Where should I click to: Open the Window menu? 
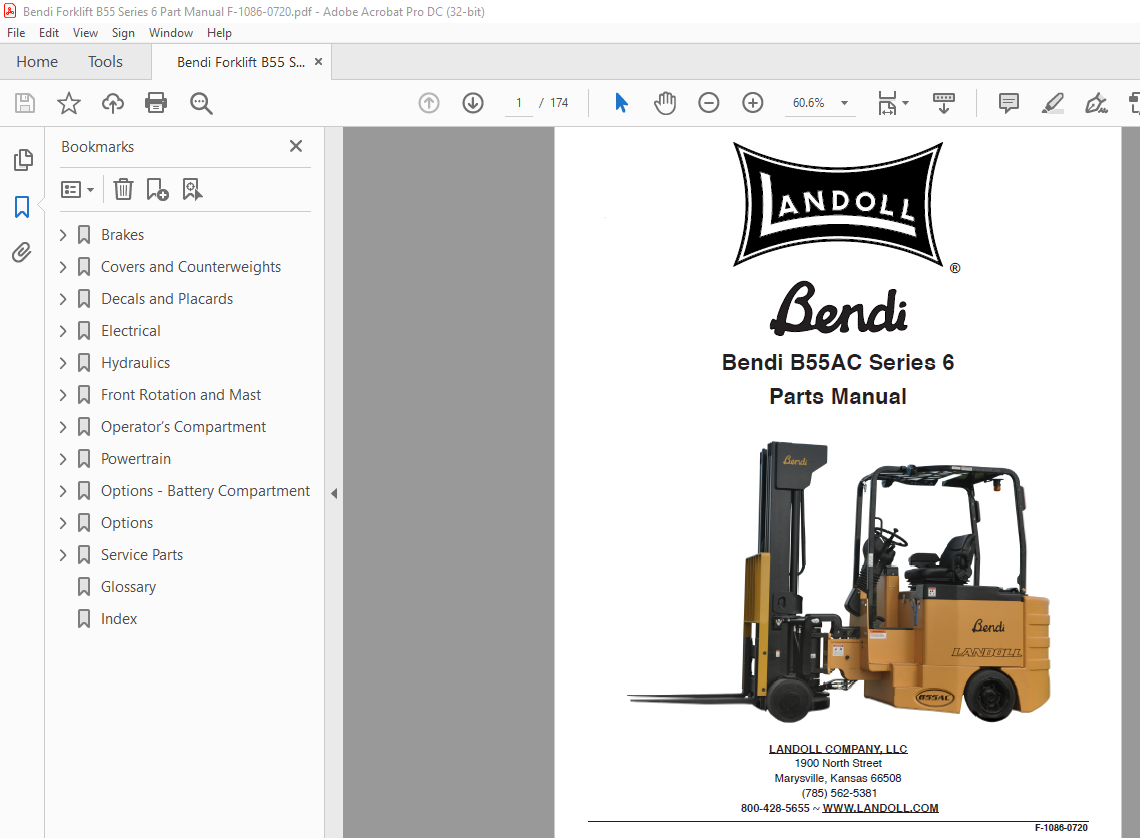tap(171, 33)
